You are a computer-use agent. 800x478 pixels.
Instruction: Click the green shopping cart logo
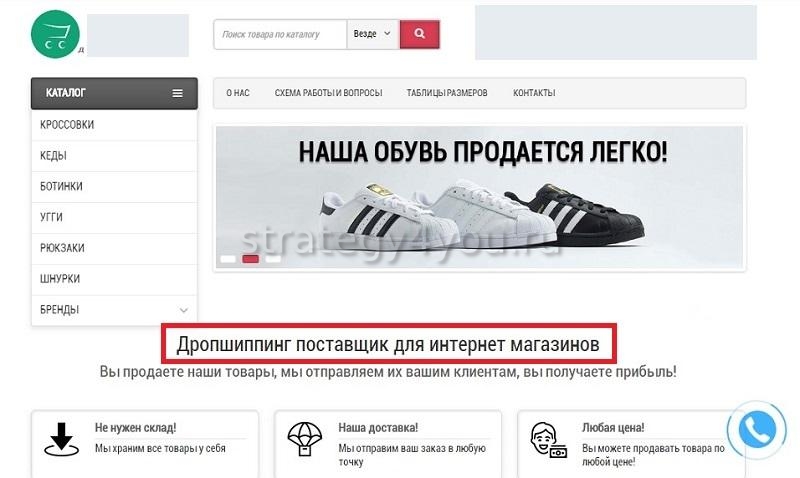click(x=55, y=36)
